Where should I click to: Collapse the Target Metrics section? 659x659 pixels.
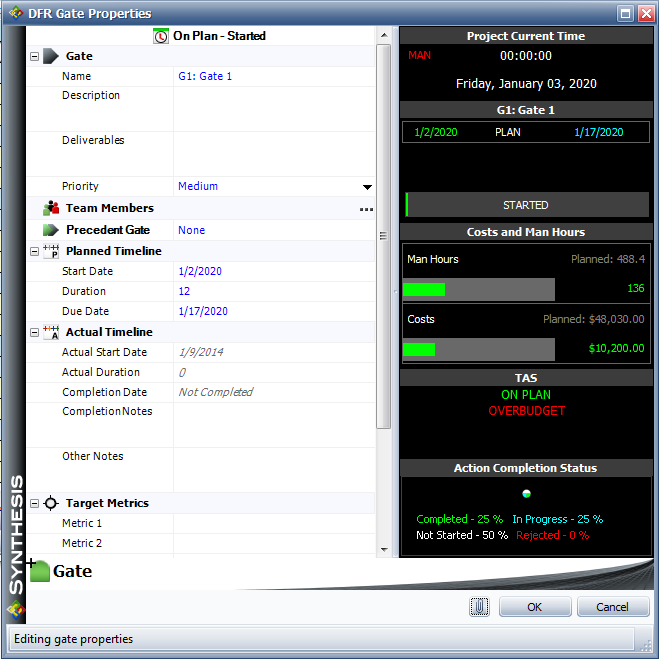point(35,504)
